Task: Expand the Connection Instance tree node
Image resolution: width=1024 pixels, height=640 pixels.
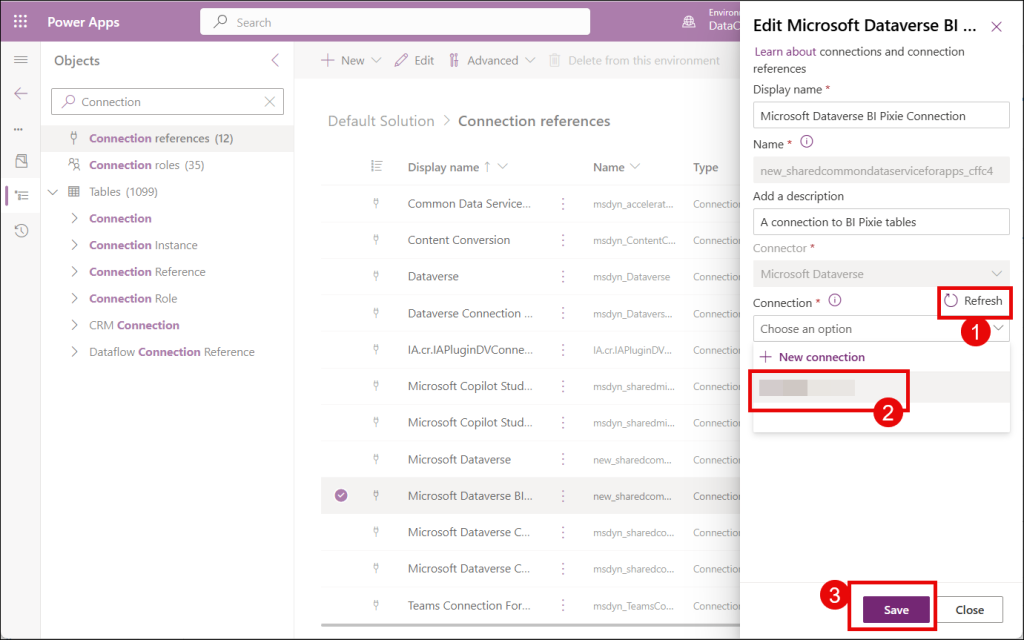Action: (x=75, y=245)
